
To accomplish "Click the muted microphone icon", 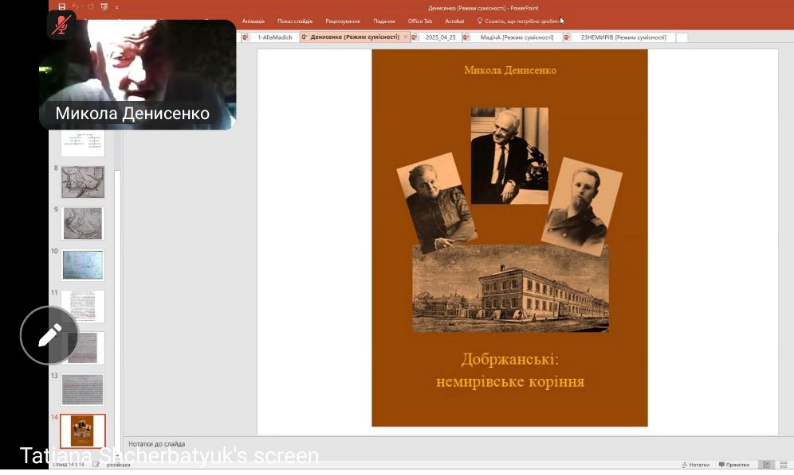I will pos(62,25).
